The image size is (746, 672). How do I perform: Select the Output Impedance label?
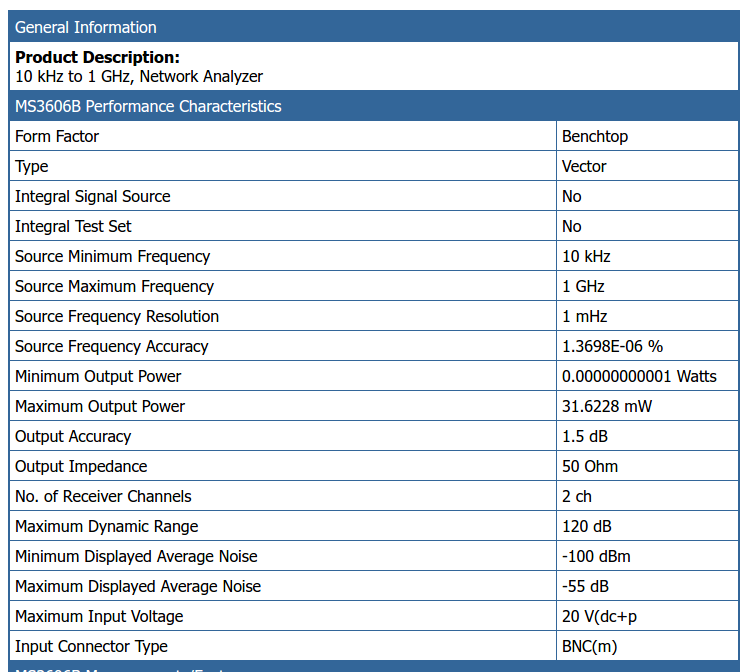81,466
